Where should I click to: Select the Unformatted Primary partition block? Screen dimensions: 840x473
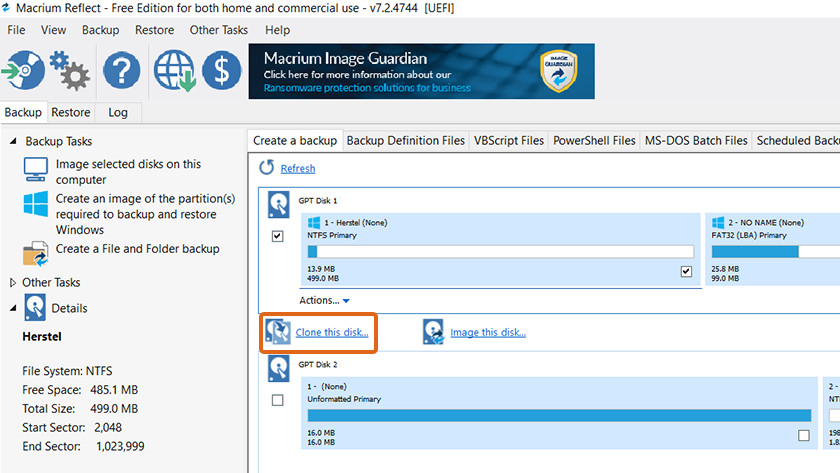pos(559,413)
